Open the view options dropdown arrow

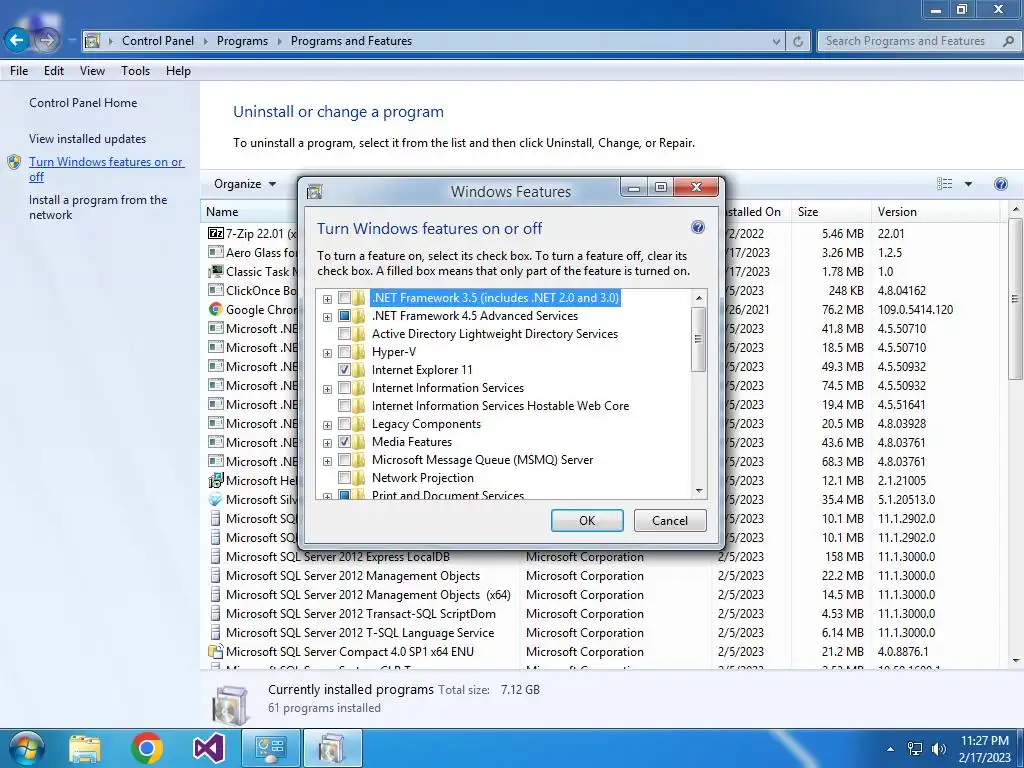click(x=968, y=184)
